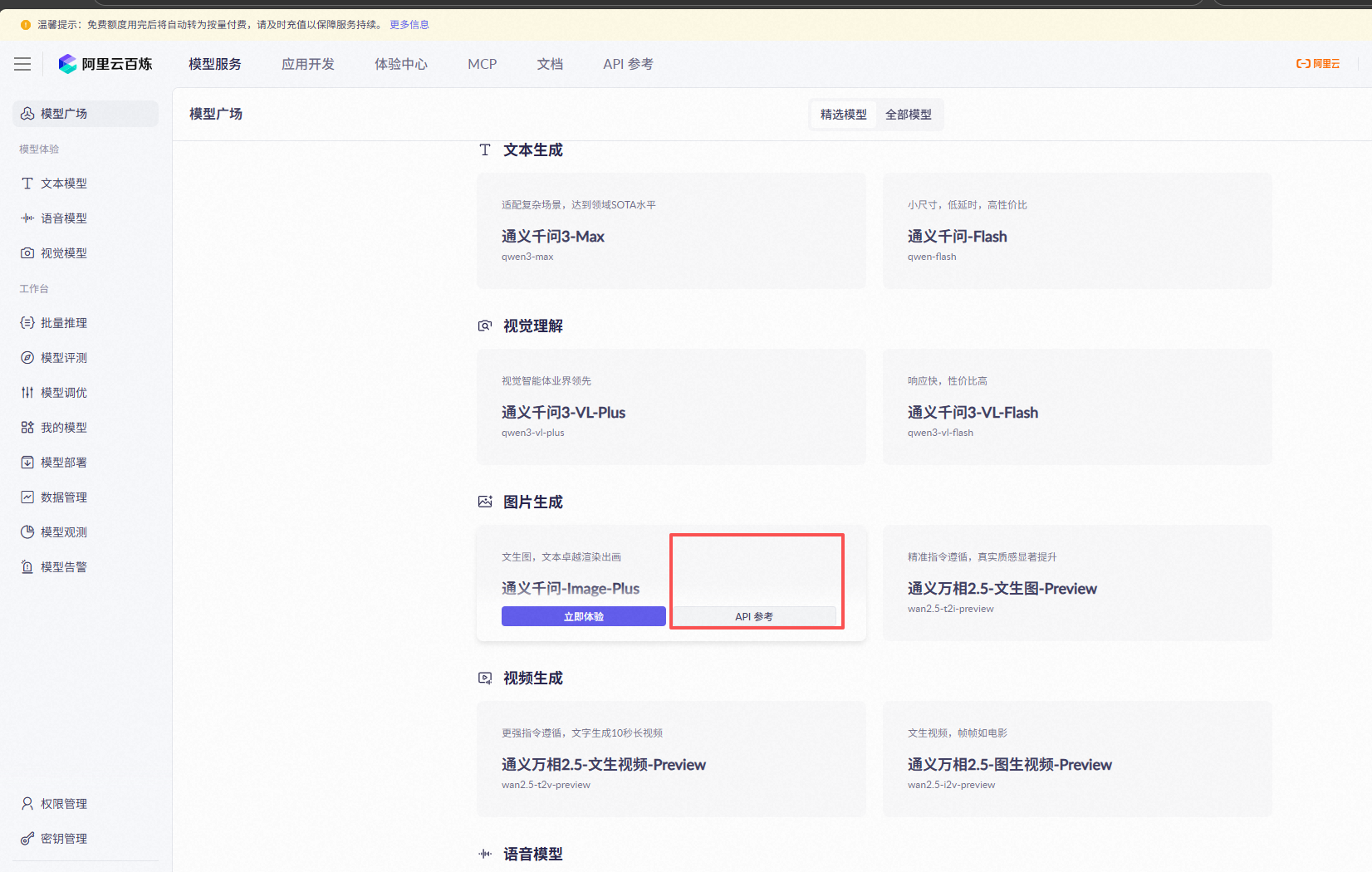Open the MCP top menu

[483, 64]
